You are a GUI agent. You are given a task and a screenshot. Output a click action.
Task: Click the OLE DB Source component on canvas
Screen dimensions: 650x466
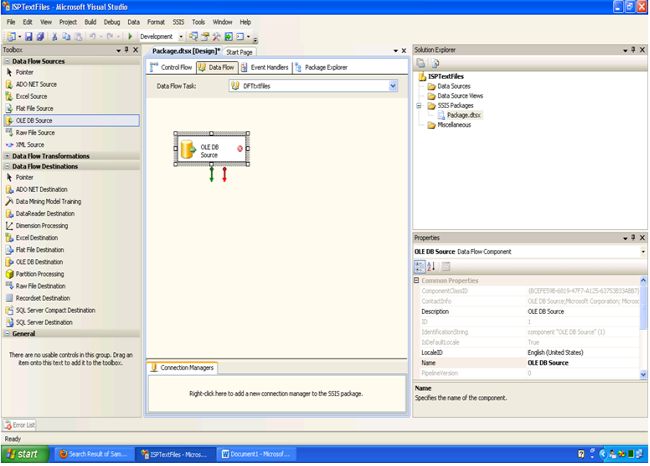[211, 149]
